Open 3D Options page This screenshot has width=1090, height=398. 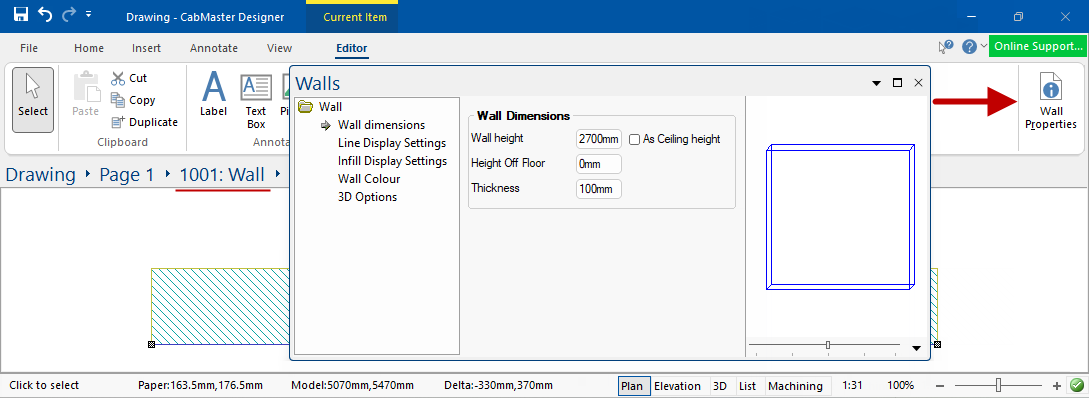tap(368, 197)
